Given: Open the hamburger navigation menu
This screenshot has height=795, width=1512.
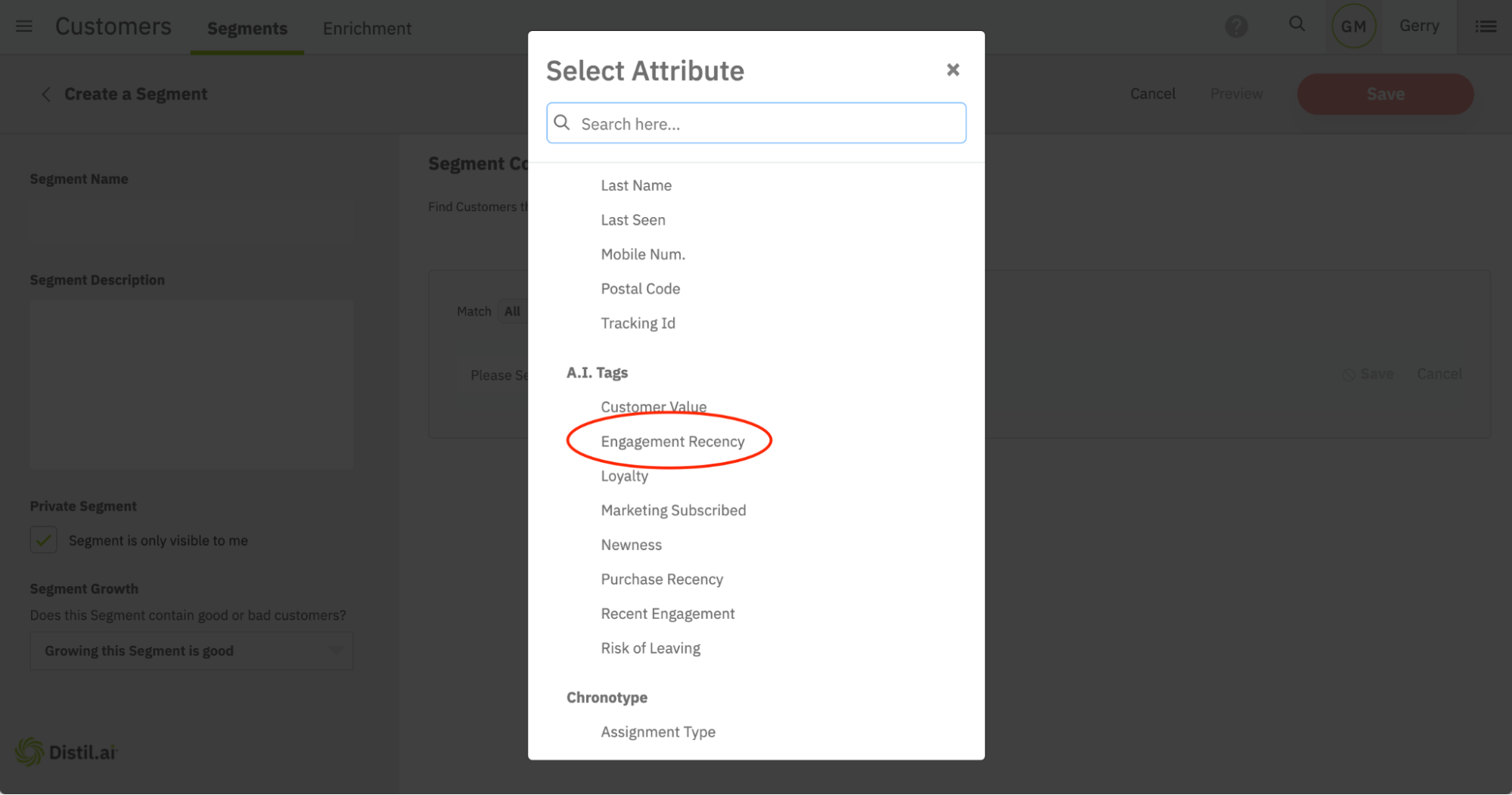Looking at the screenshot, I should point(24,26).
